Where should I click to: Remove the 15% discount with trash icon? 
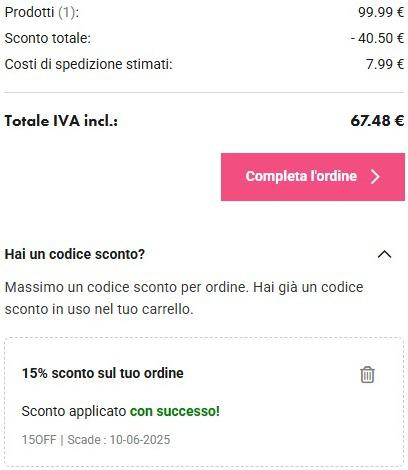tap(367, 374)
